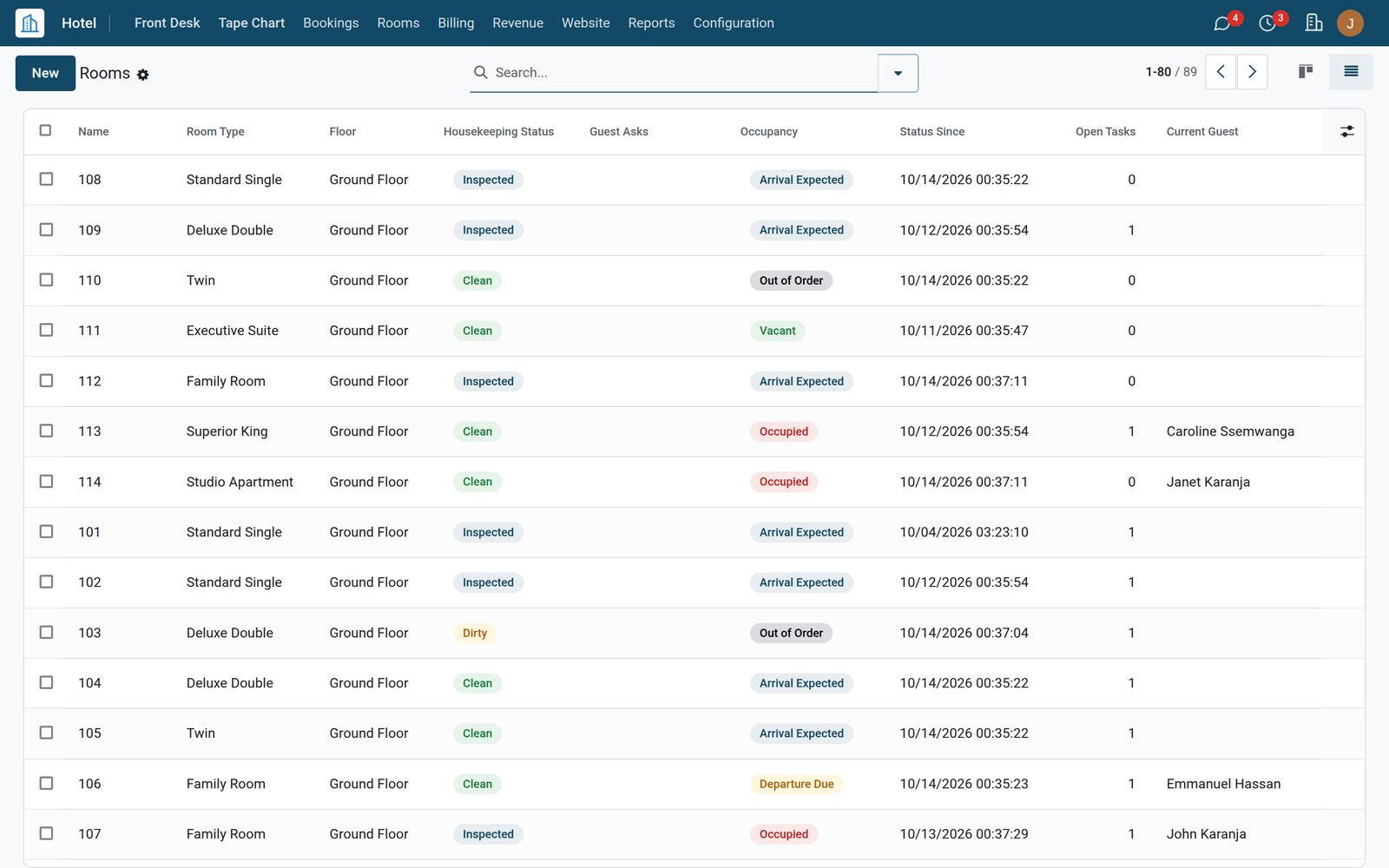Viewport: 1389px width, 868px height.
Task: Sort by the Guest Asks column header
Action: pyautogui.click(x=619, y=132)
